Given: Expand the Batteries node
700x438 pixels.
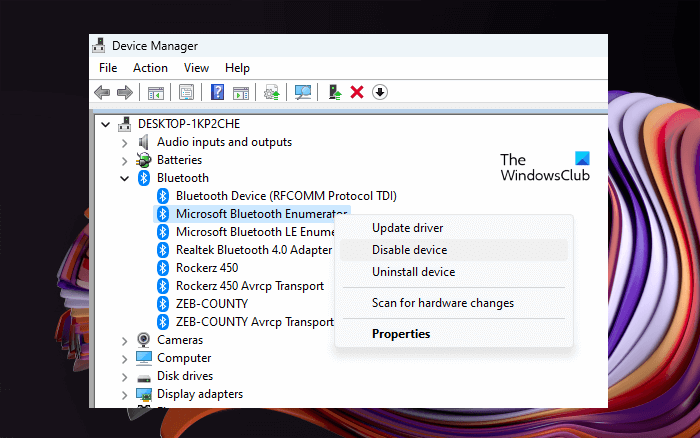Looking at the screenshot, I should click(125, 161).
